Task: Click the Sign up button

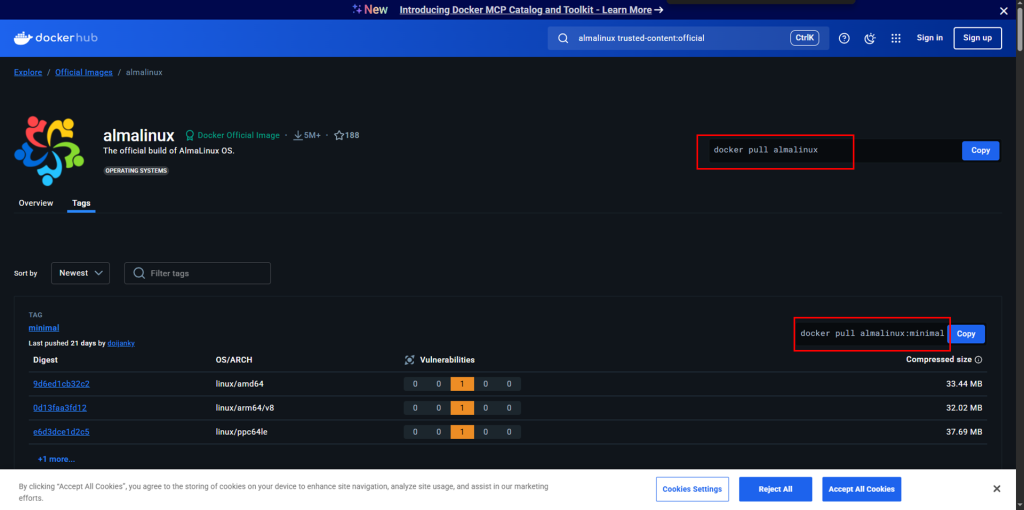Action: pyautogui.click(x=978, y=38)
